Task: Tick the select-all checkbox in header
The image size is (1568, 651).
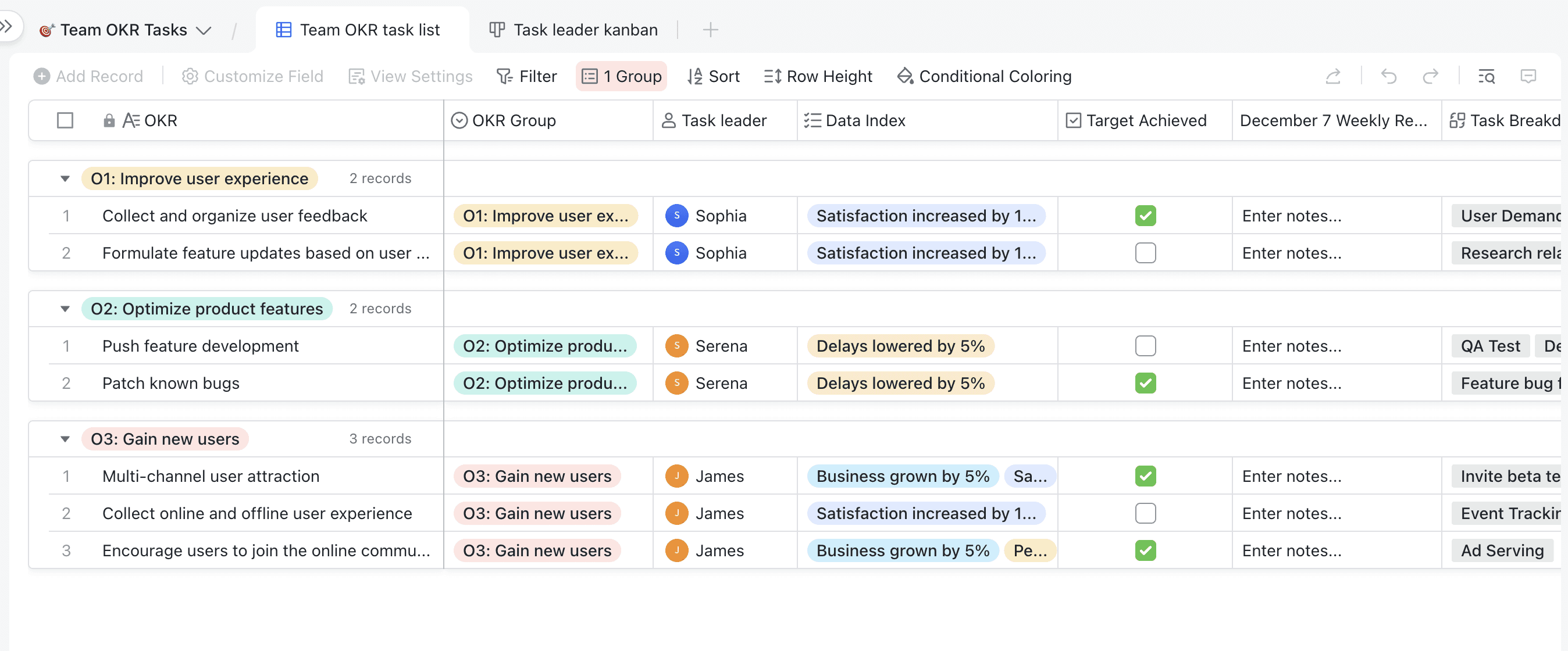Action: coord(65,120)
